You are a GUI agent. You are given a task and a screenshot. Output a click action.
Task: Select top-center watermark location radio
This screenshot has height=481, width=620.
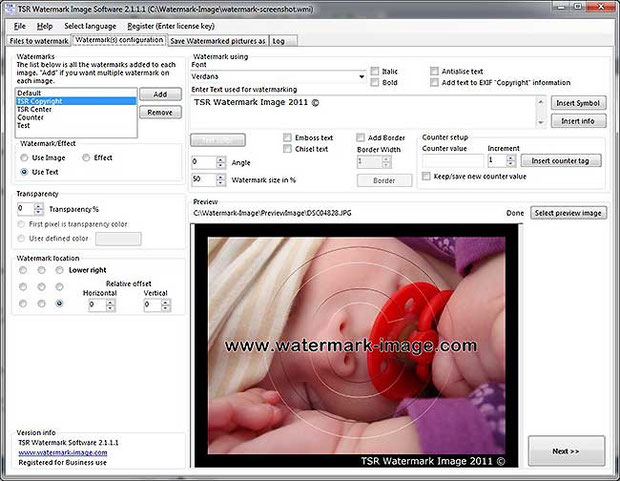41,270
